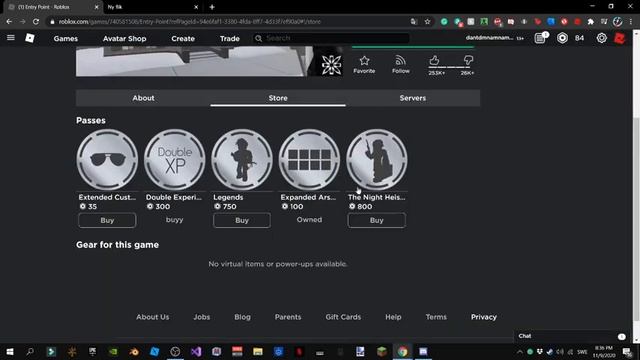The width and height of the screenshot is (640, 360).
Task: Open Roblox settings gear icon
Action: [601, 38]
